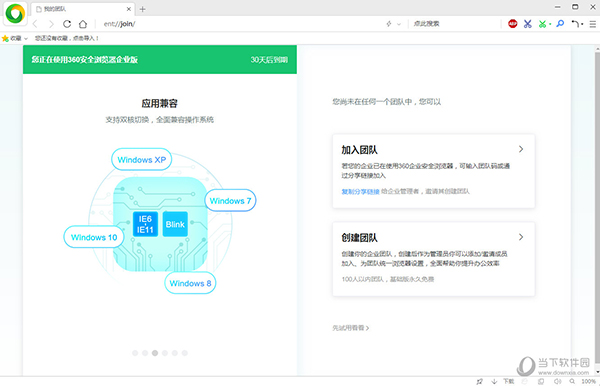Click the Windows 7 bubble
Screen dimensions: 600x386
(x=230, y=200)
